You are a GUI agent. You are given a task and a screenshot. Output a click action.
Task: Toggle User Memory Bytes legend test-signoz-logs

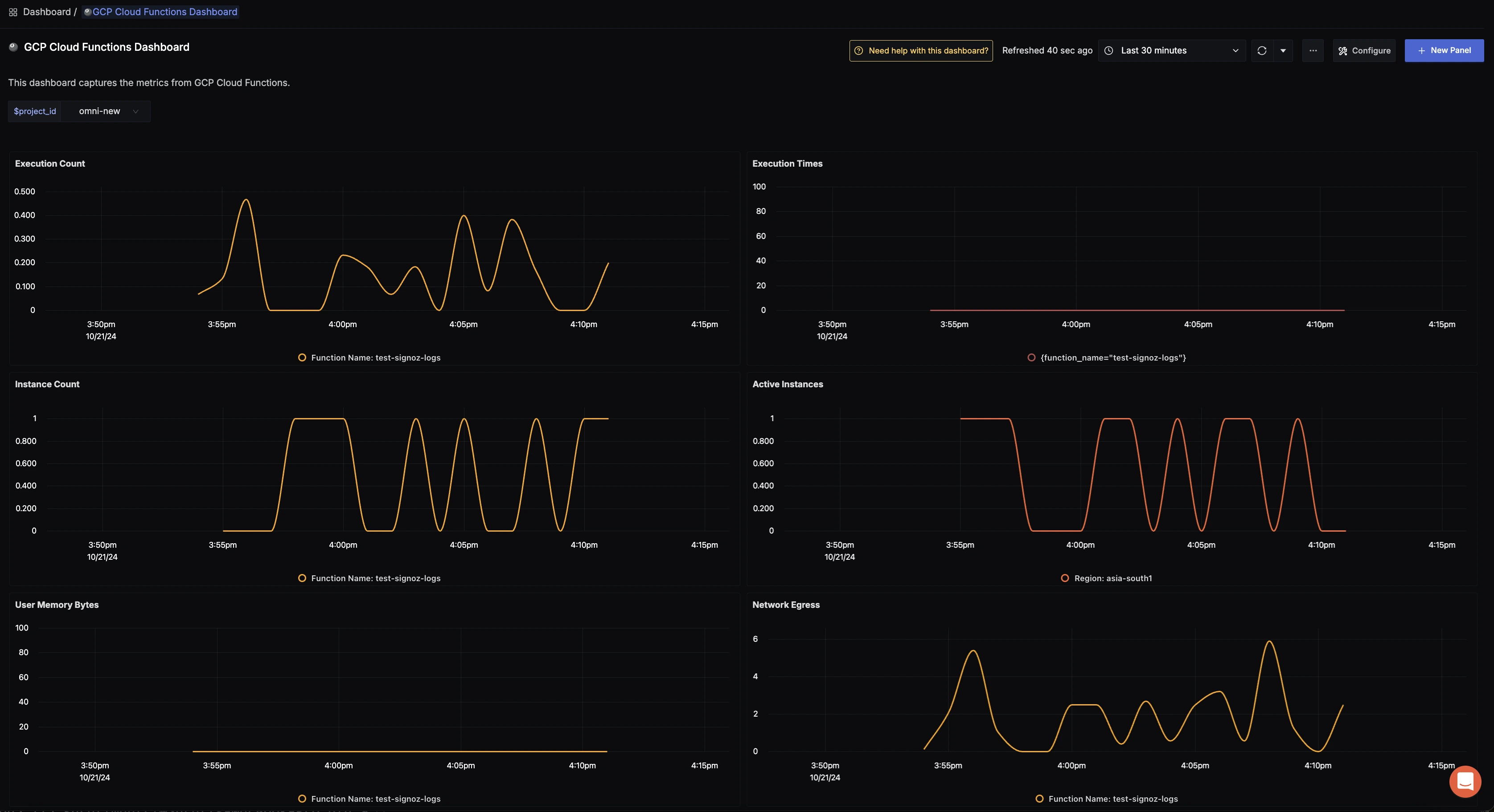point(369,799)
